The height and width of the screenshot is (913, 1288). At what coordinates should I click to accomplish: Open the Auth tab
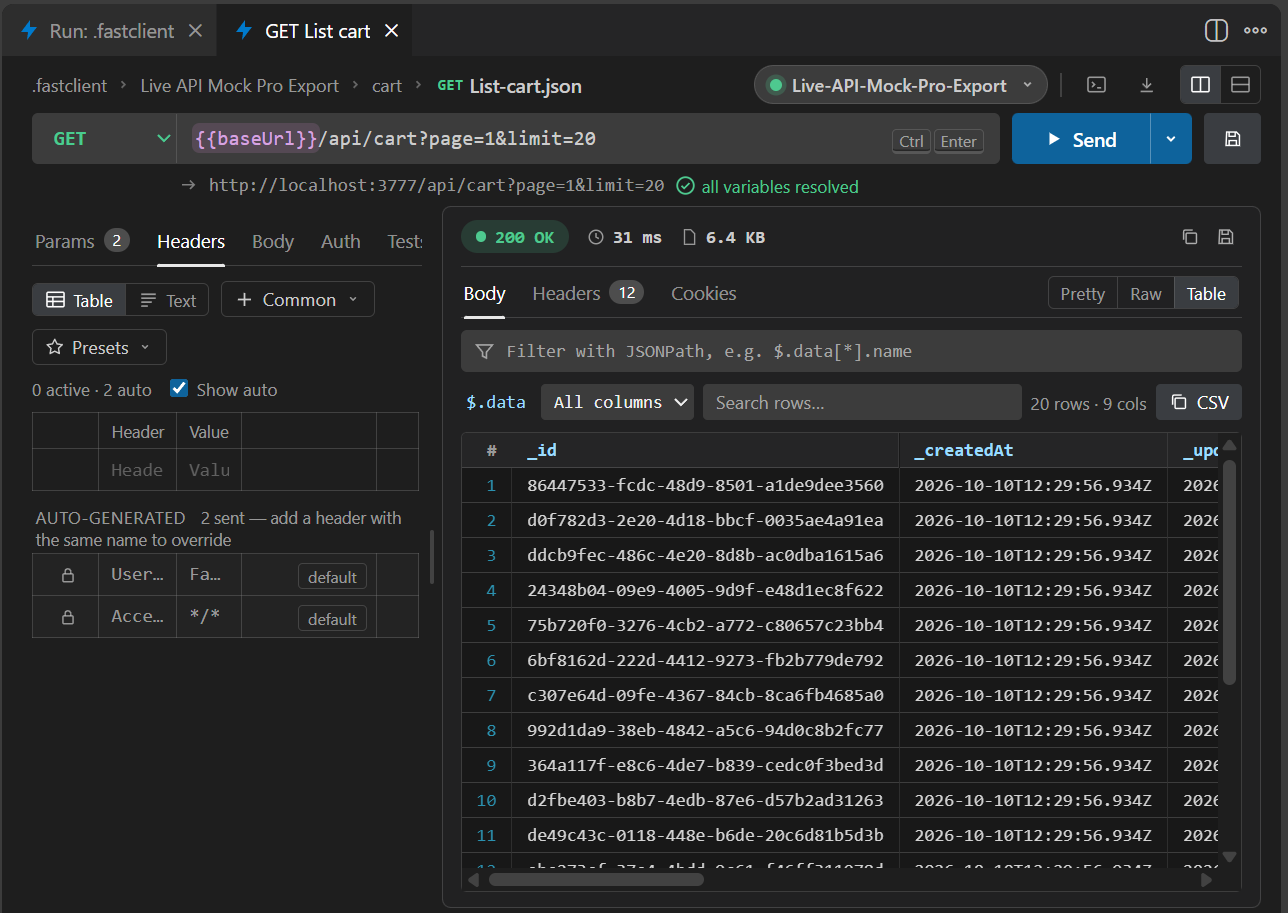tap(341, 241)
